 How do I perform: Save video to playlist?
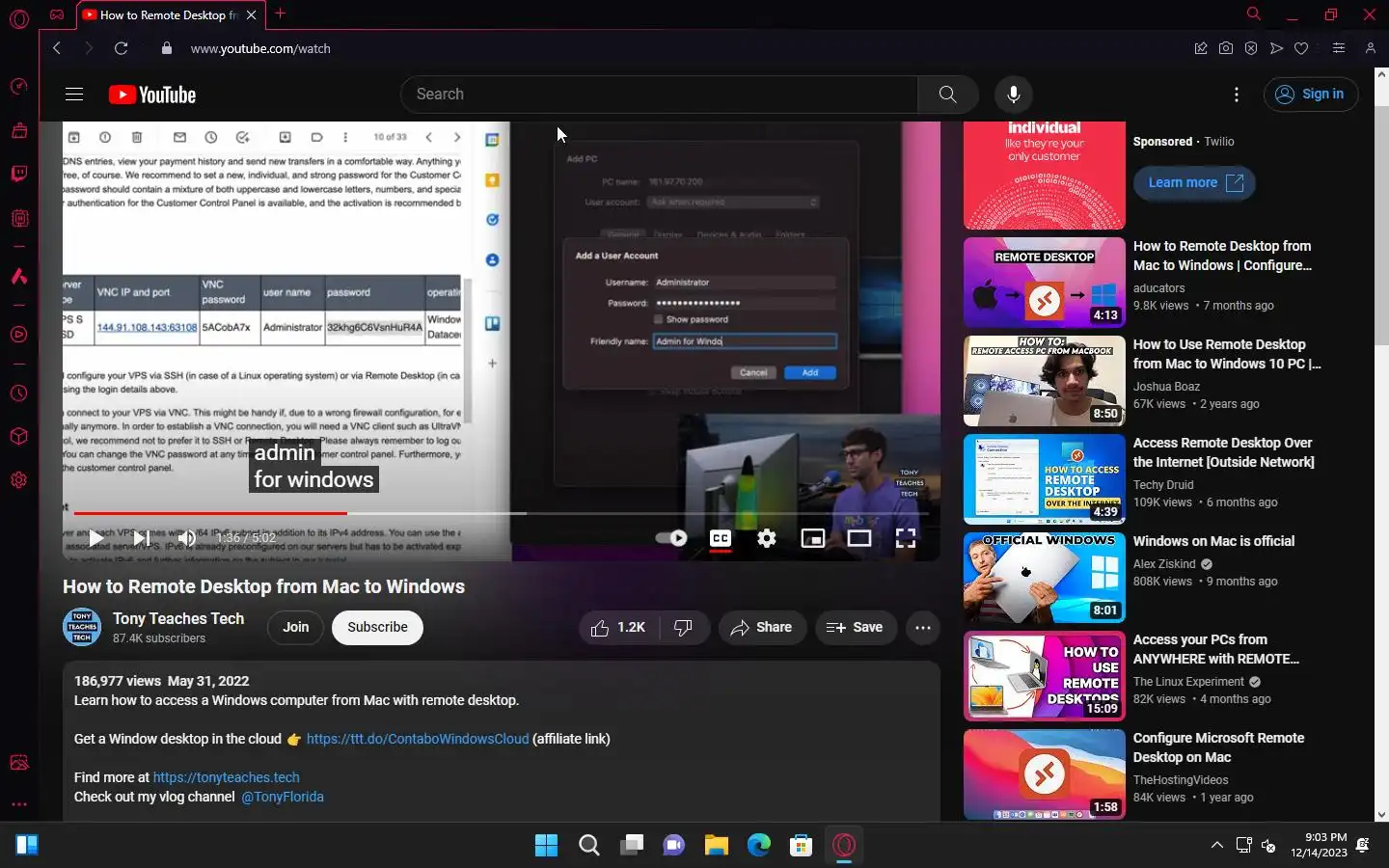(856, 628)
